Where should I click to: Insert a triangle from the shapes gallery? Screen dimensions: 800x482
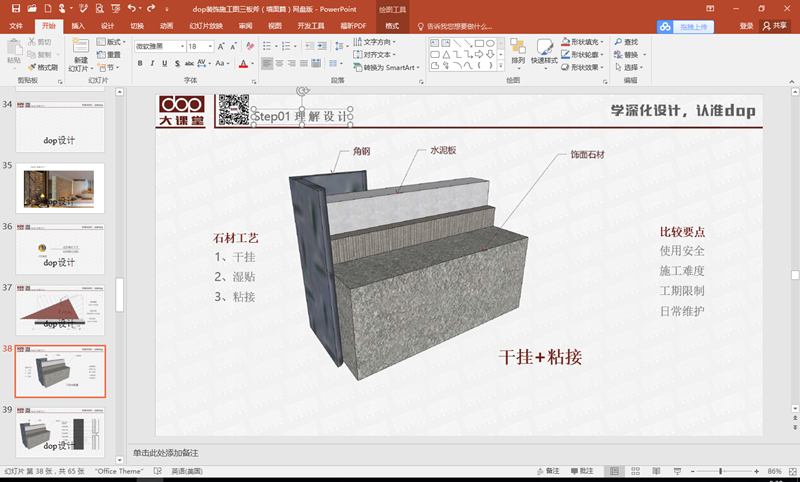(446, 54)
